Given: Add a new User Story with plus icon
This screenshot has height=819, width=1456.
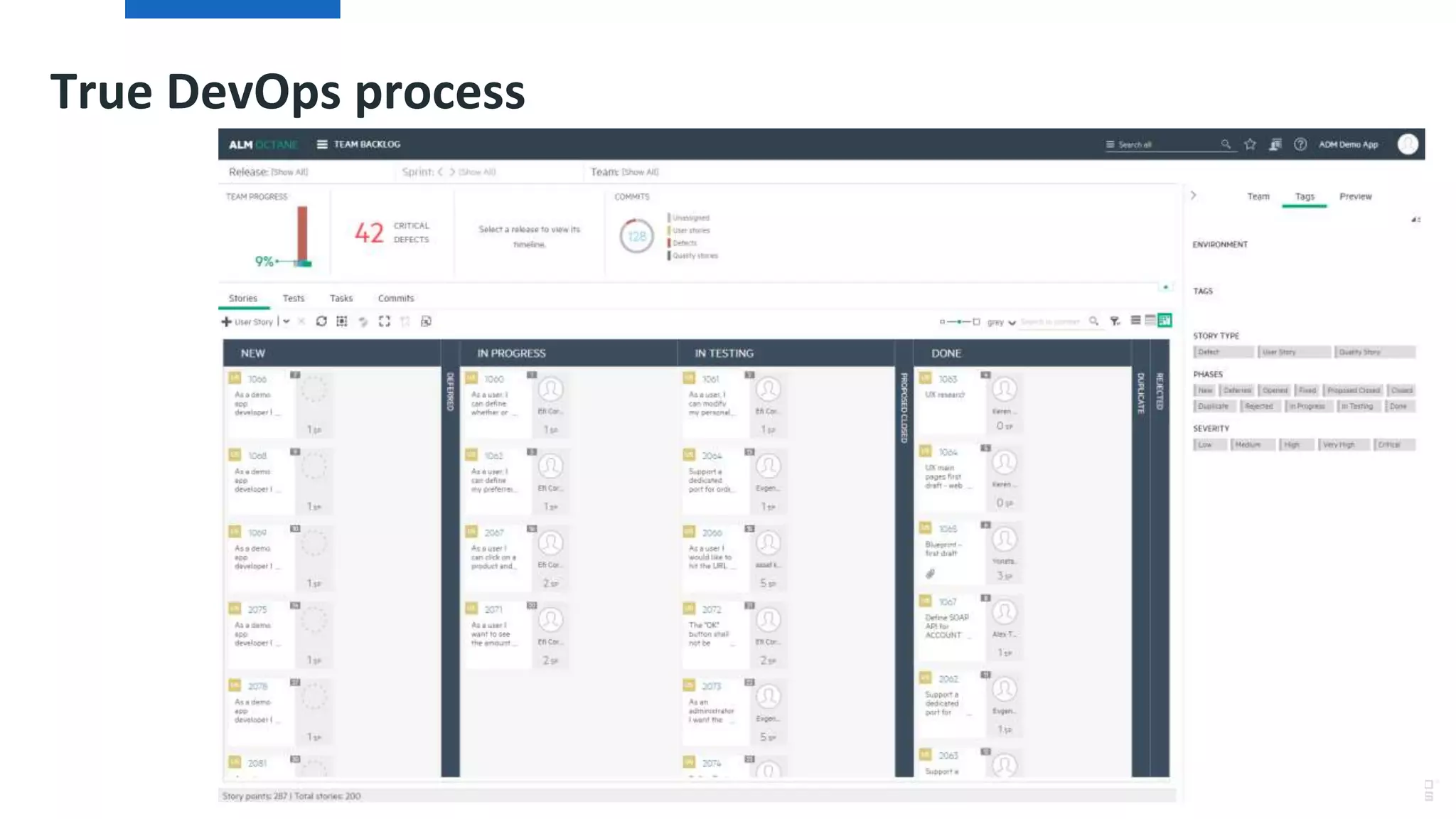Looking at the screenshot, I should tap(227, 321).
